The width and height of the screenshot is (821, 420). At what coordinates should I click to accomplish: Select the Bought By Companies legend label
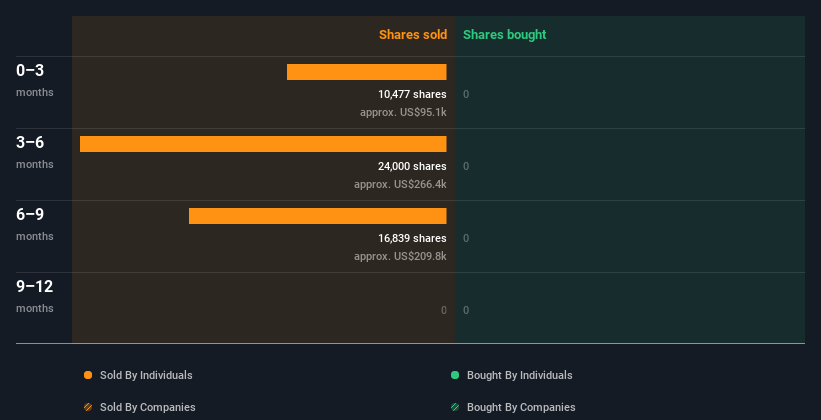pos(521,407)
